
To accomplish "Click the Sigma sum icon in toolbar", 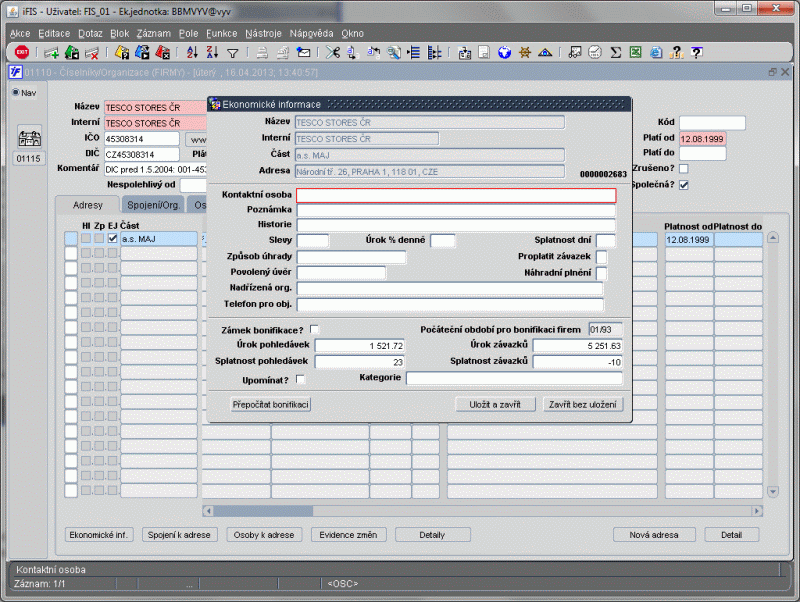I will (x=616, y=52).
